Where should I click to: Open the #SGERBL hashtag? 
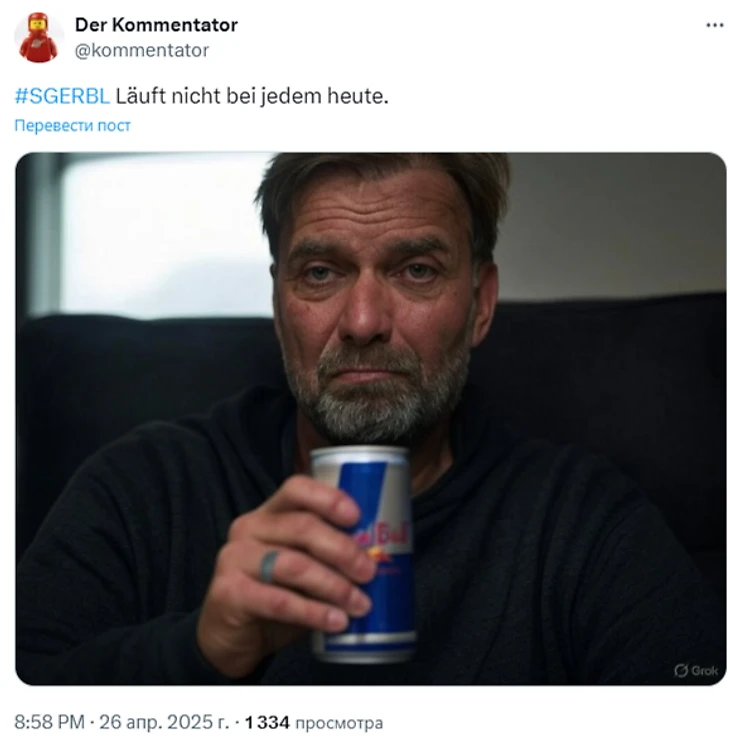pos(62,97)
